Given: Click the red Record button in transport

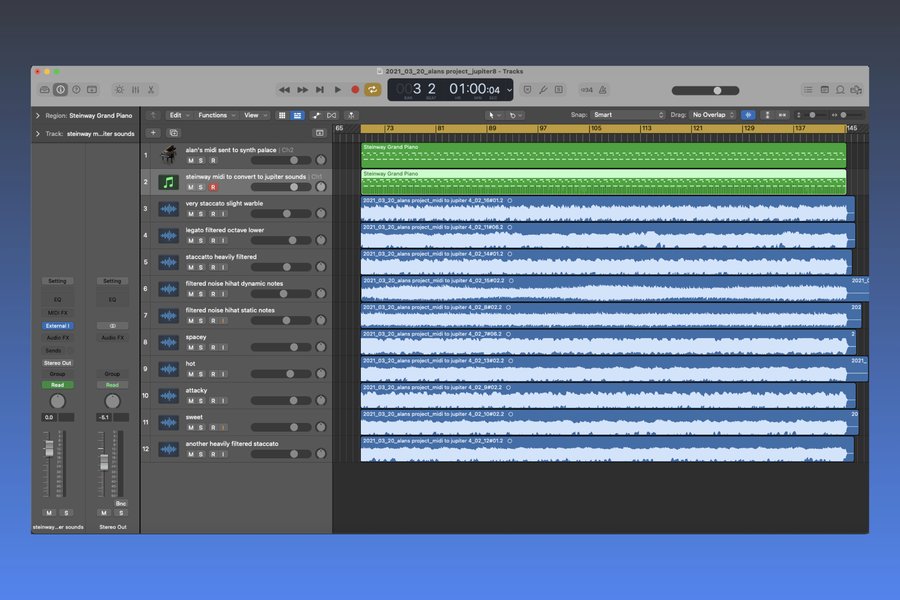Looking at the screenshot, I should (355, 90).
